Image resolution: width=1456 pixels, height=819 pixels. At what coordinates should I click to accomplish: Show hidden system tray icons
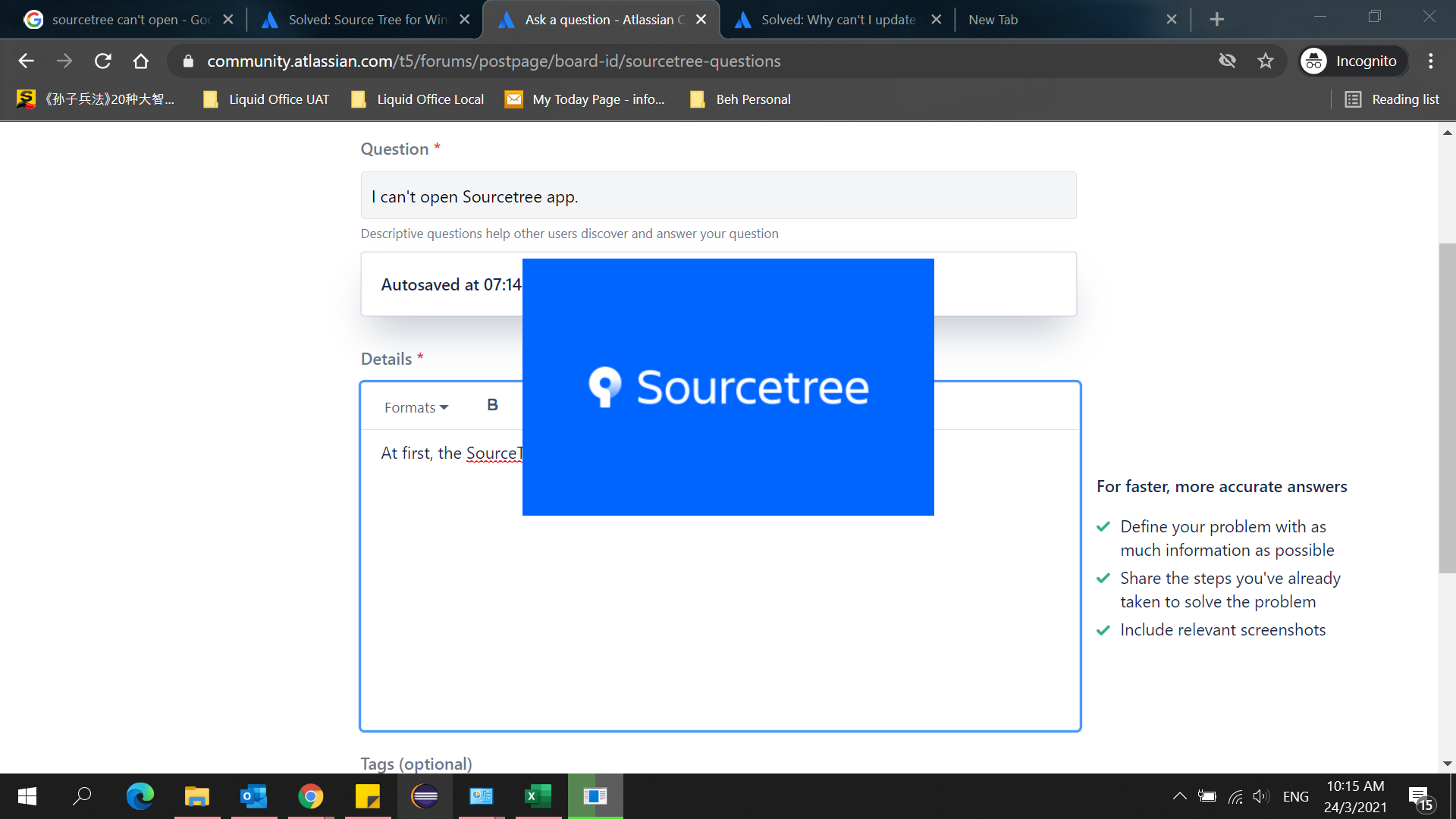(1179, 796)
